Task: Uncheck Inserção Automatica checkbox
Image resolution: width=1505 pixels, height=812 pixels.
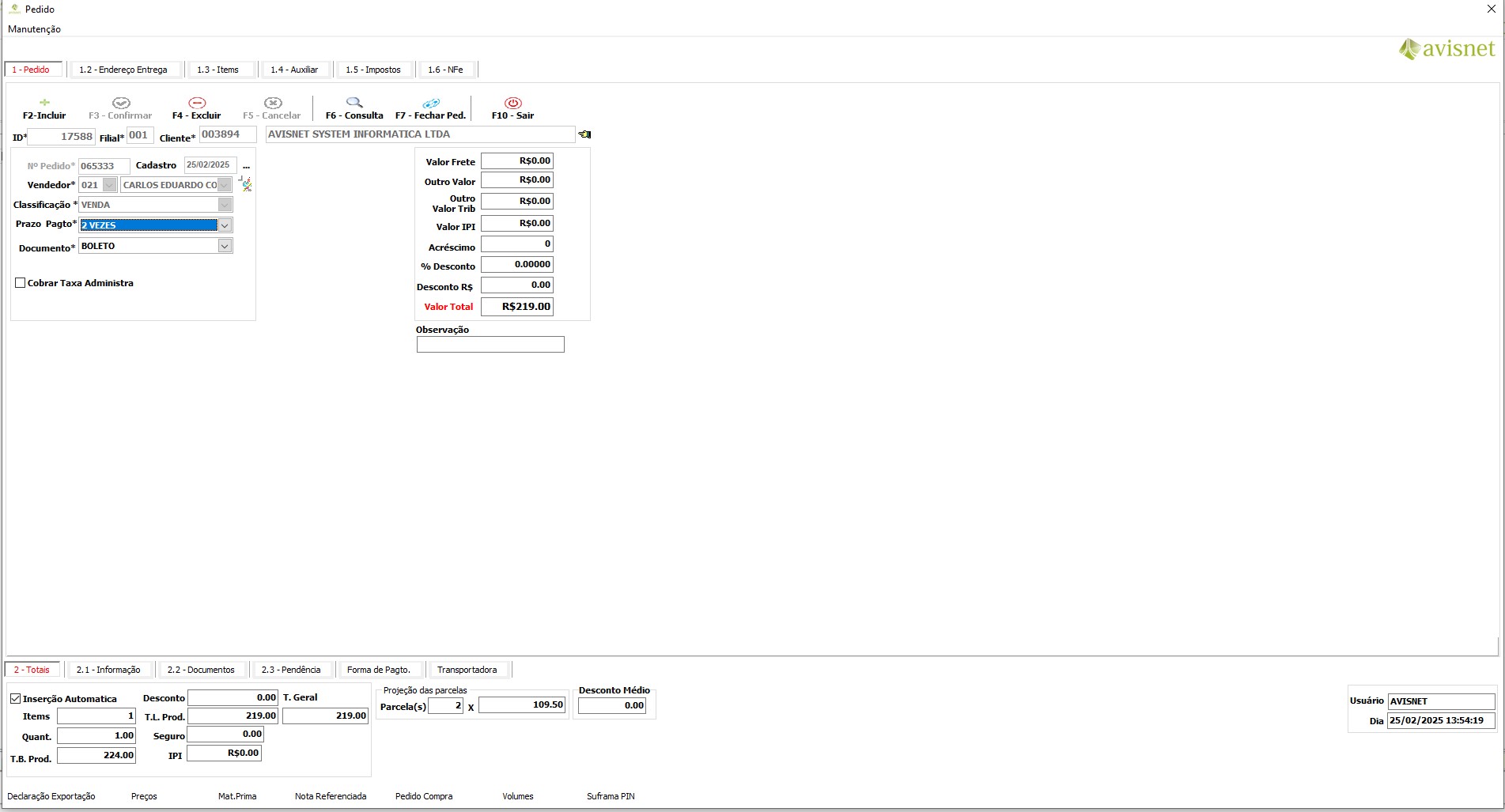Action: tap(16, 699)
